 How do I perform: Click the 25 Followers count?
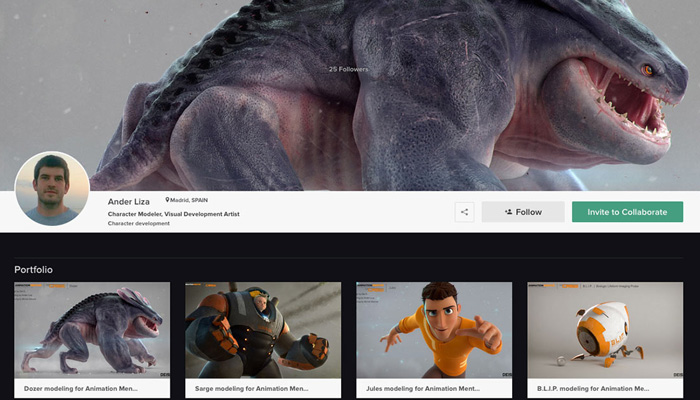click(x=348, y=69)
